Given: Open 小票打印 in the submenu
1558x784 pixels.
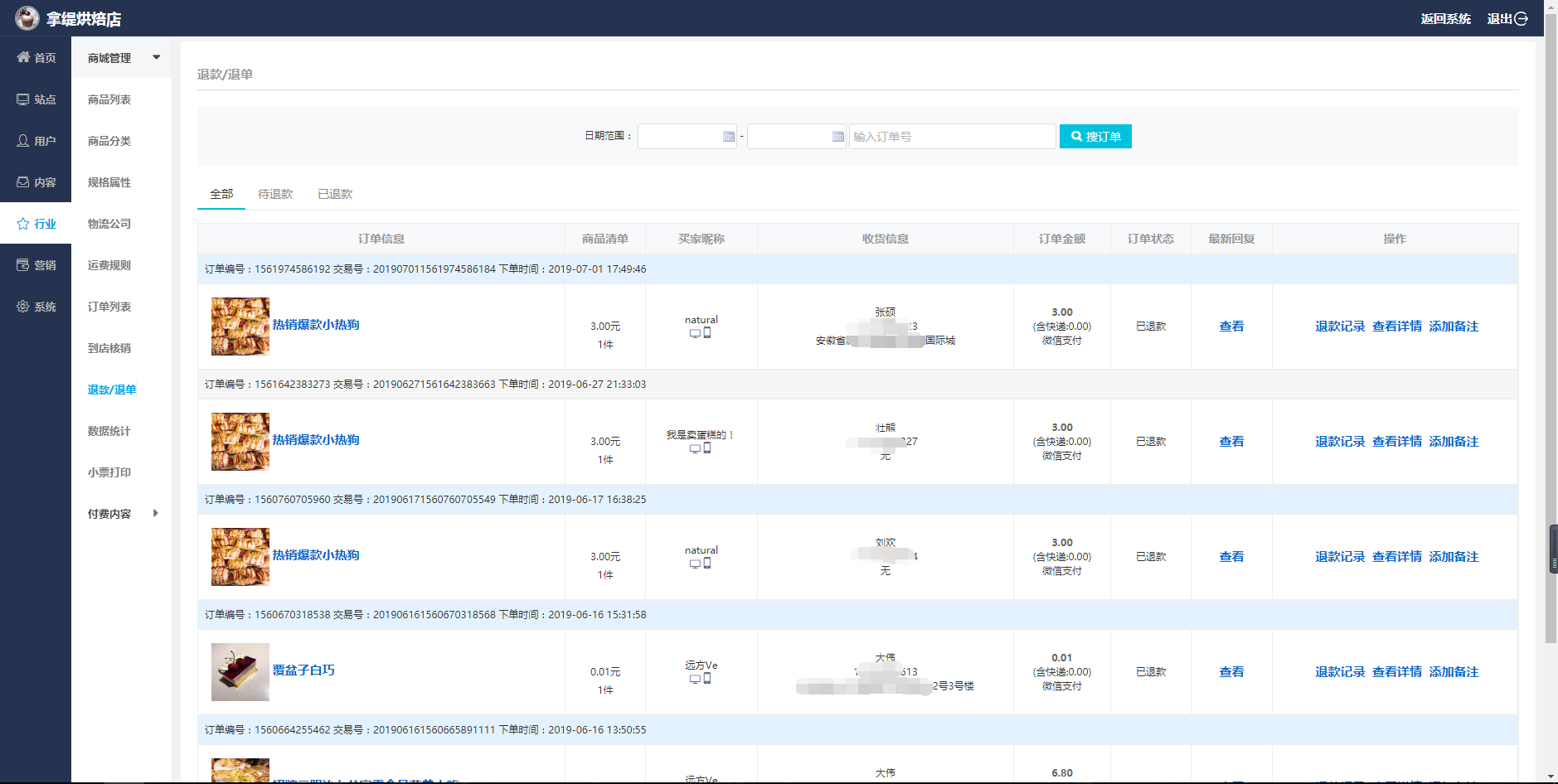Looking at the screenshot, I should (109, 472).
